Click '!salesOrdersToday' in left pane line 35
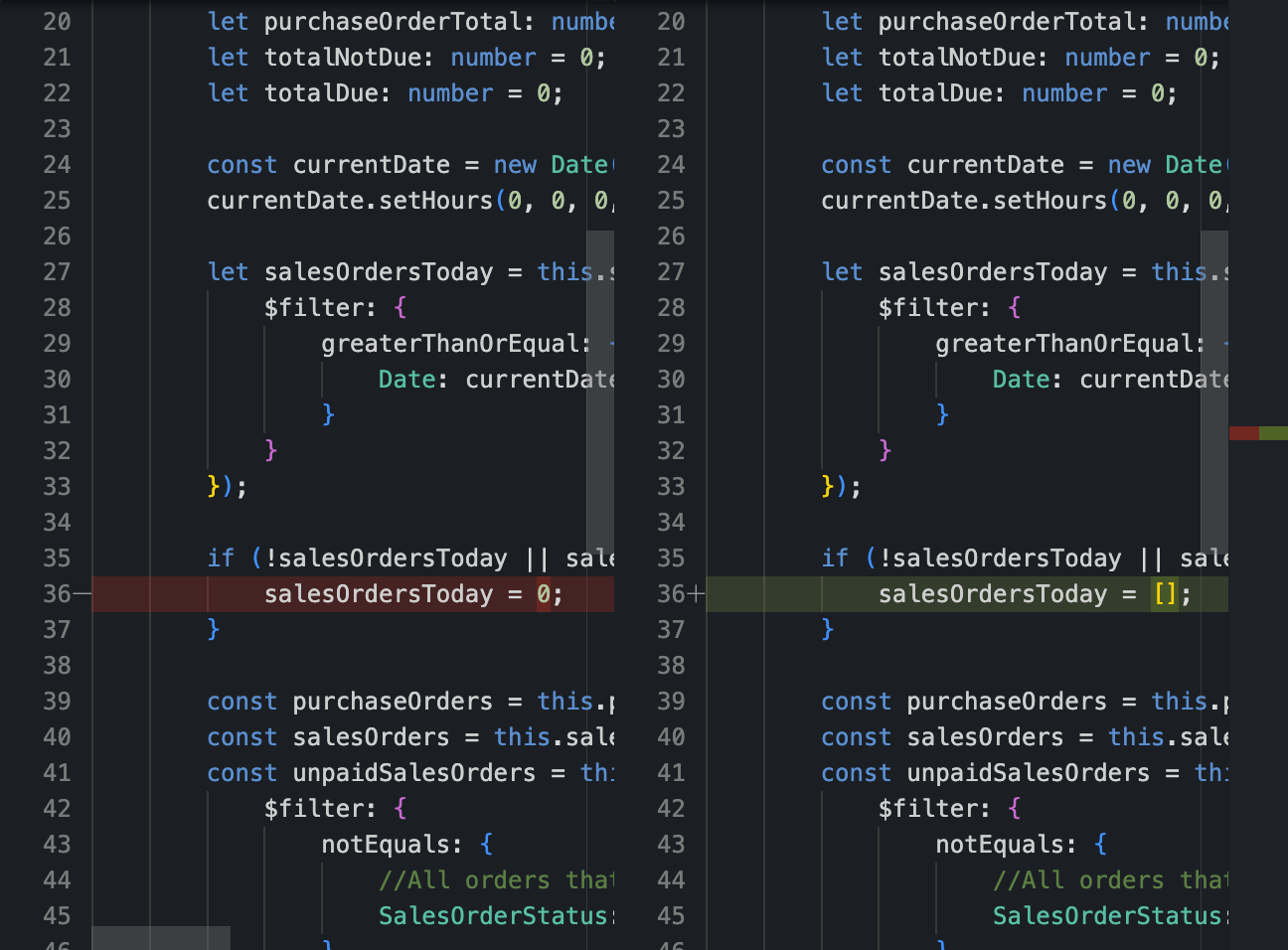Viewport: 1288px width, 950px height. click(386, 558)
